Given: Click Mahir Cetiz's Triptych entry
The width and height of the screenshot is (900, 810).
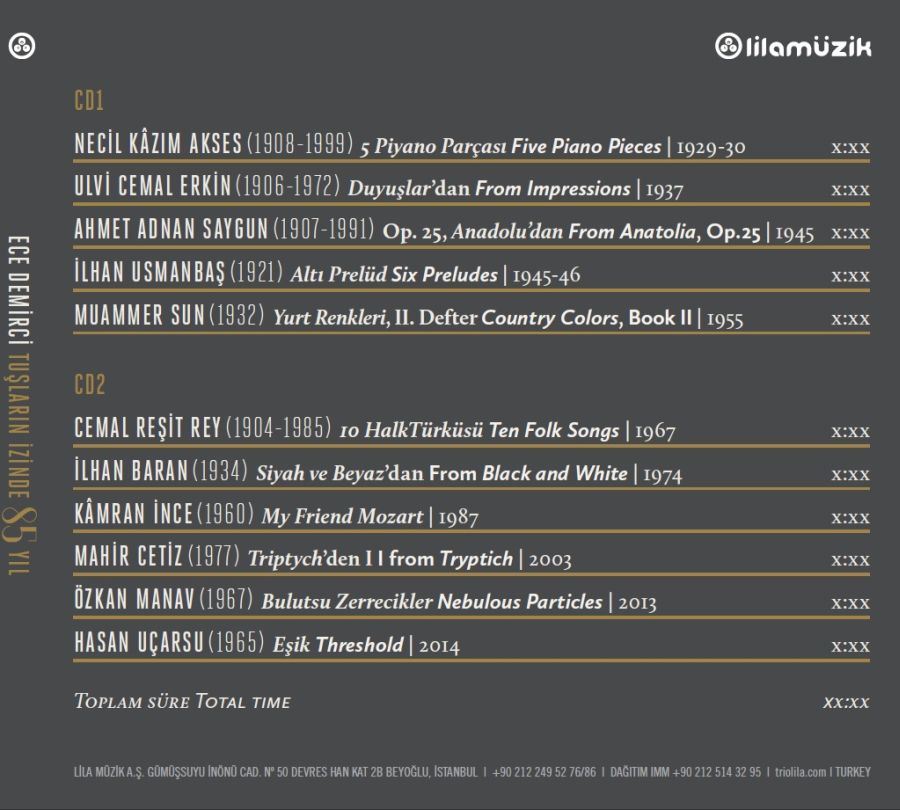Looking at the screenshot, I should [322, 559].
